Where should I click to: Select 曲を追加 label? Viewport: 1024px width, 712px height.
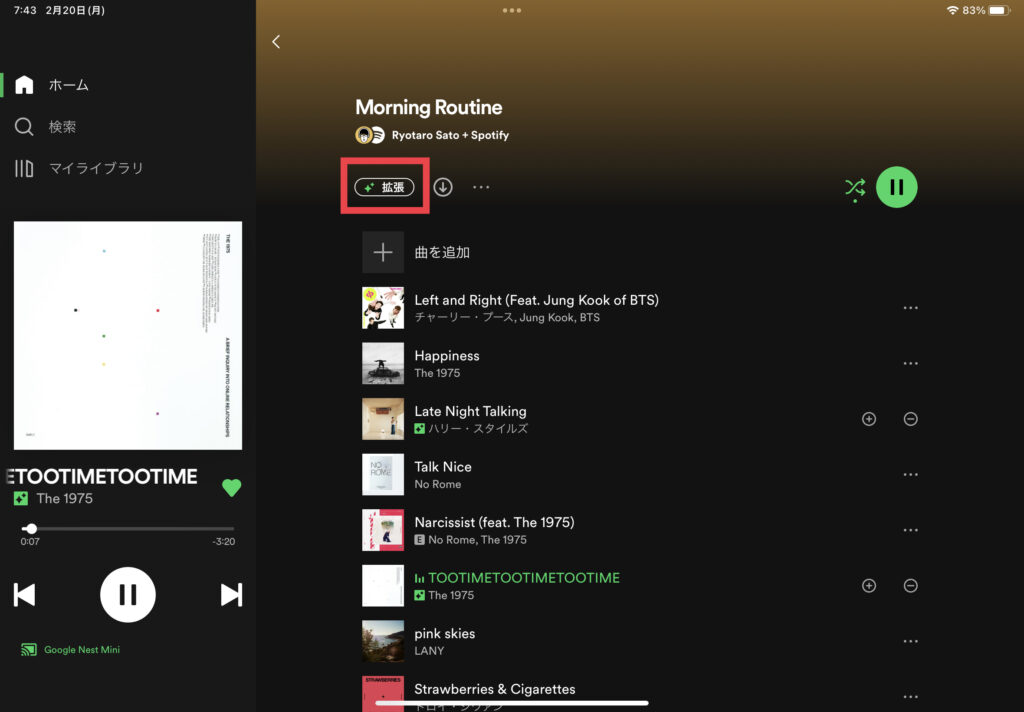point(442,252)
